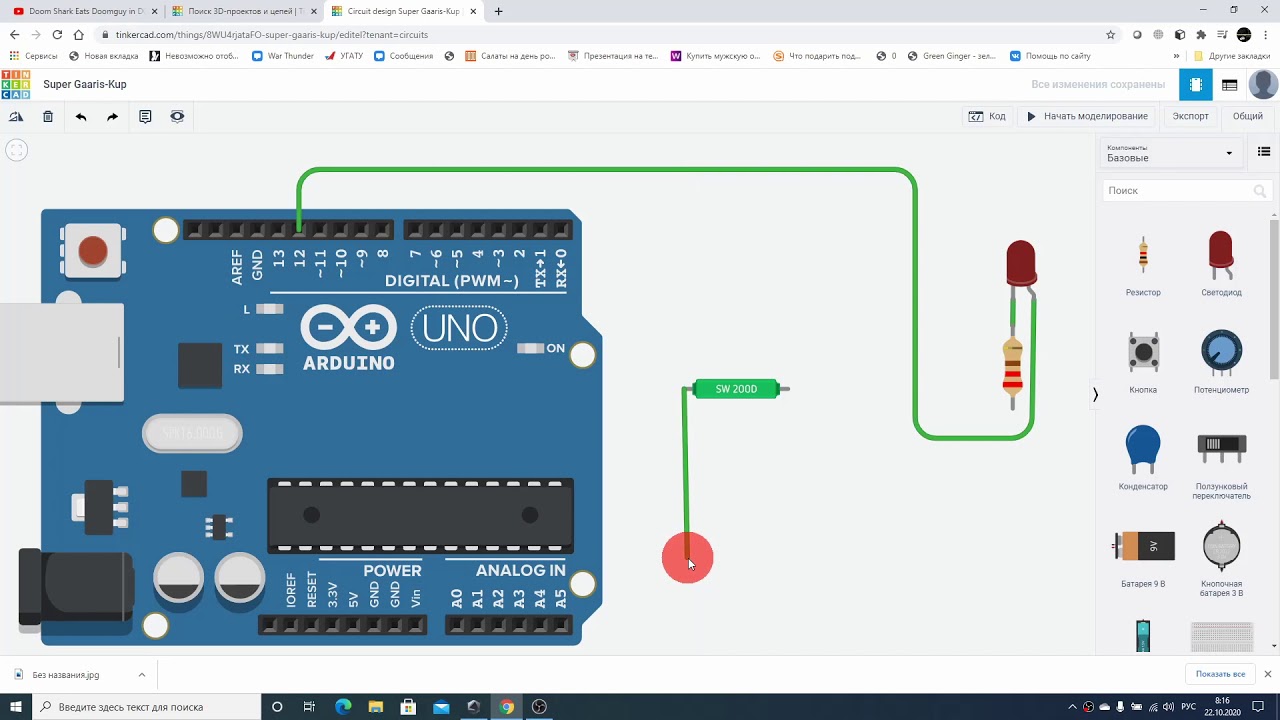Open Microsoft Edge from taskbar
The image size is (1280, 720).
coord(343,707)
